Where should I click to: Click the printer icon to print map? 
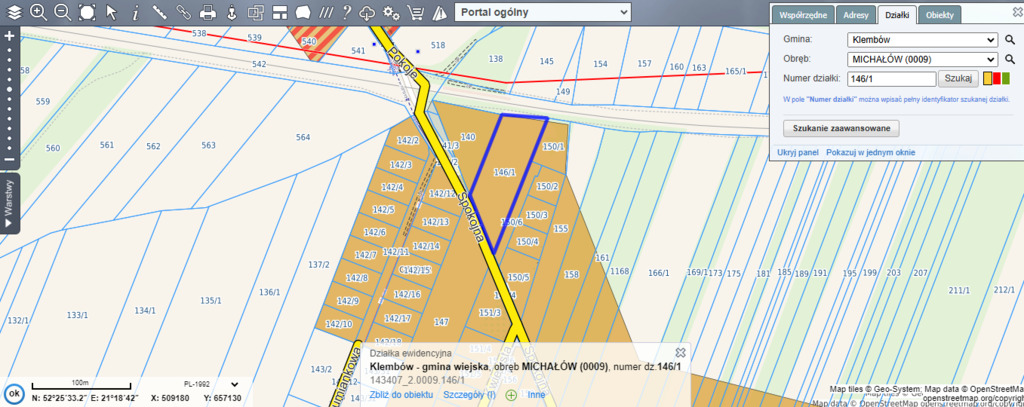(208, 13)
